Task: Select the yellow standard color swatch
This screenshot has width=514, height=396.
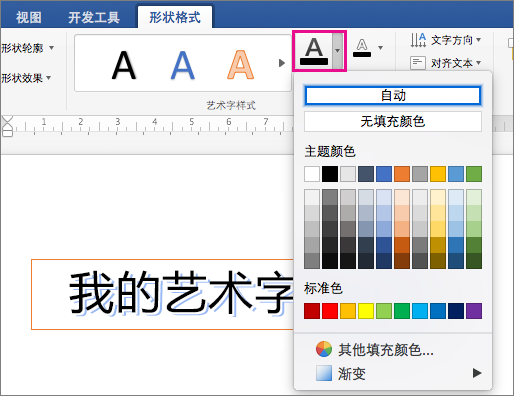Action: [366, 311]
